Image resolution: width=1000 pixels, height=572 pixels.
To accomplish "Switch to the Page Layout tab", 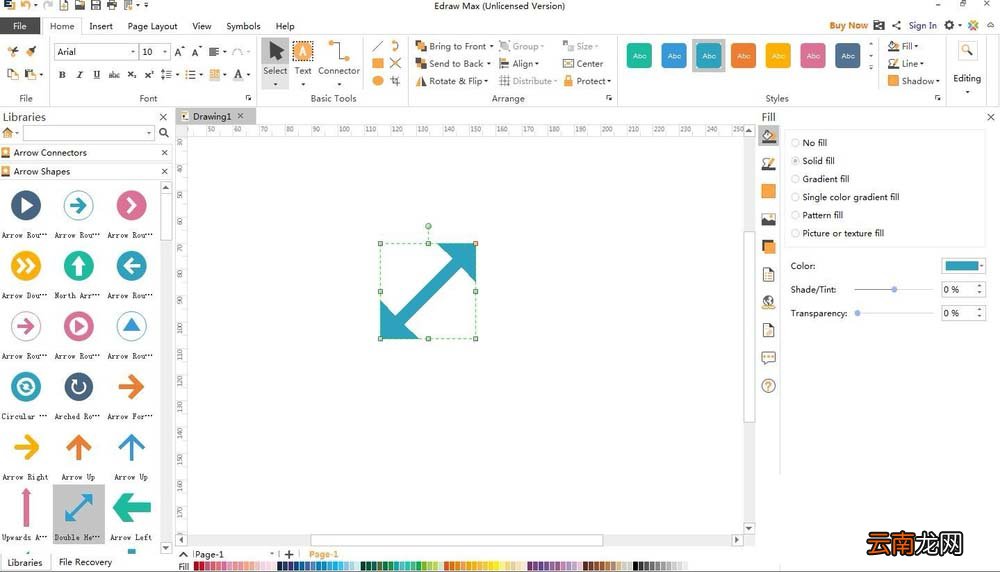I will click(152, 26).
